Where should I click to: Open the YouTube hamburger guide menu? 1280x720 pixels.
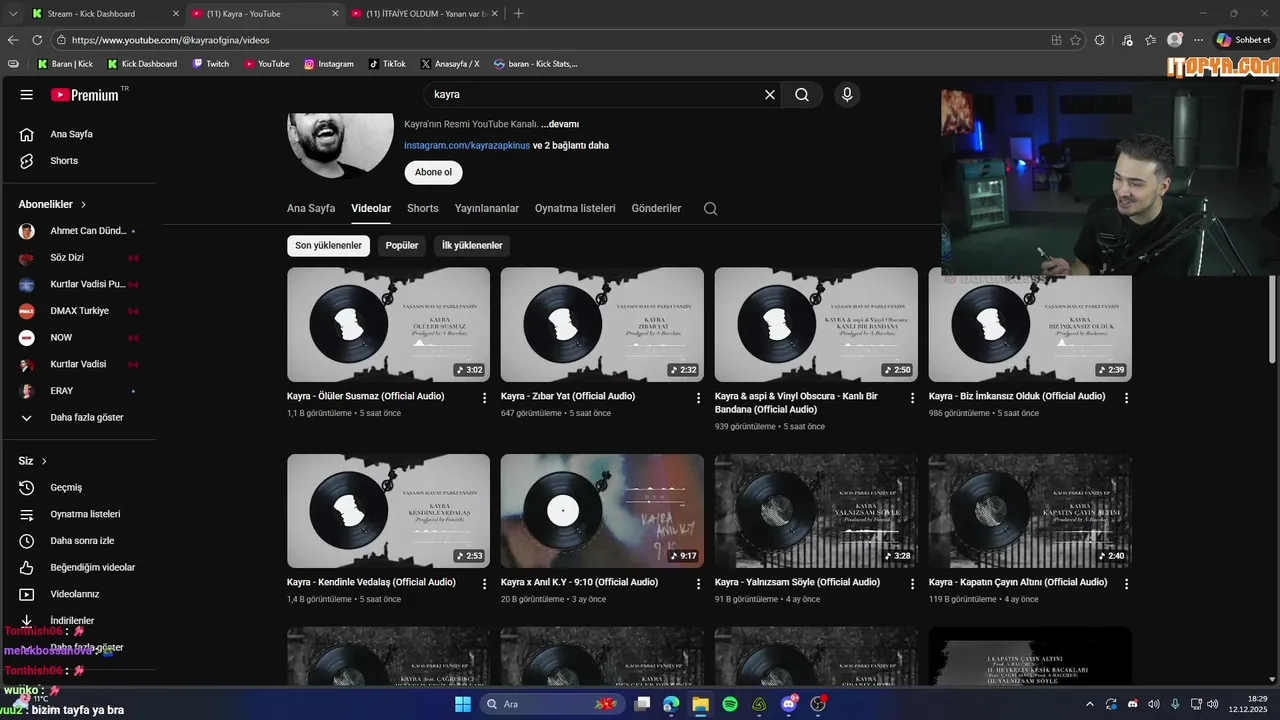coord(27,95)
